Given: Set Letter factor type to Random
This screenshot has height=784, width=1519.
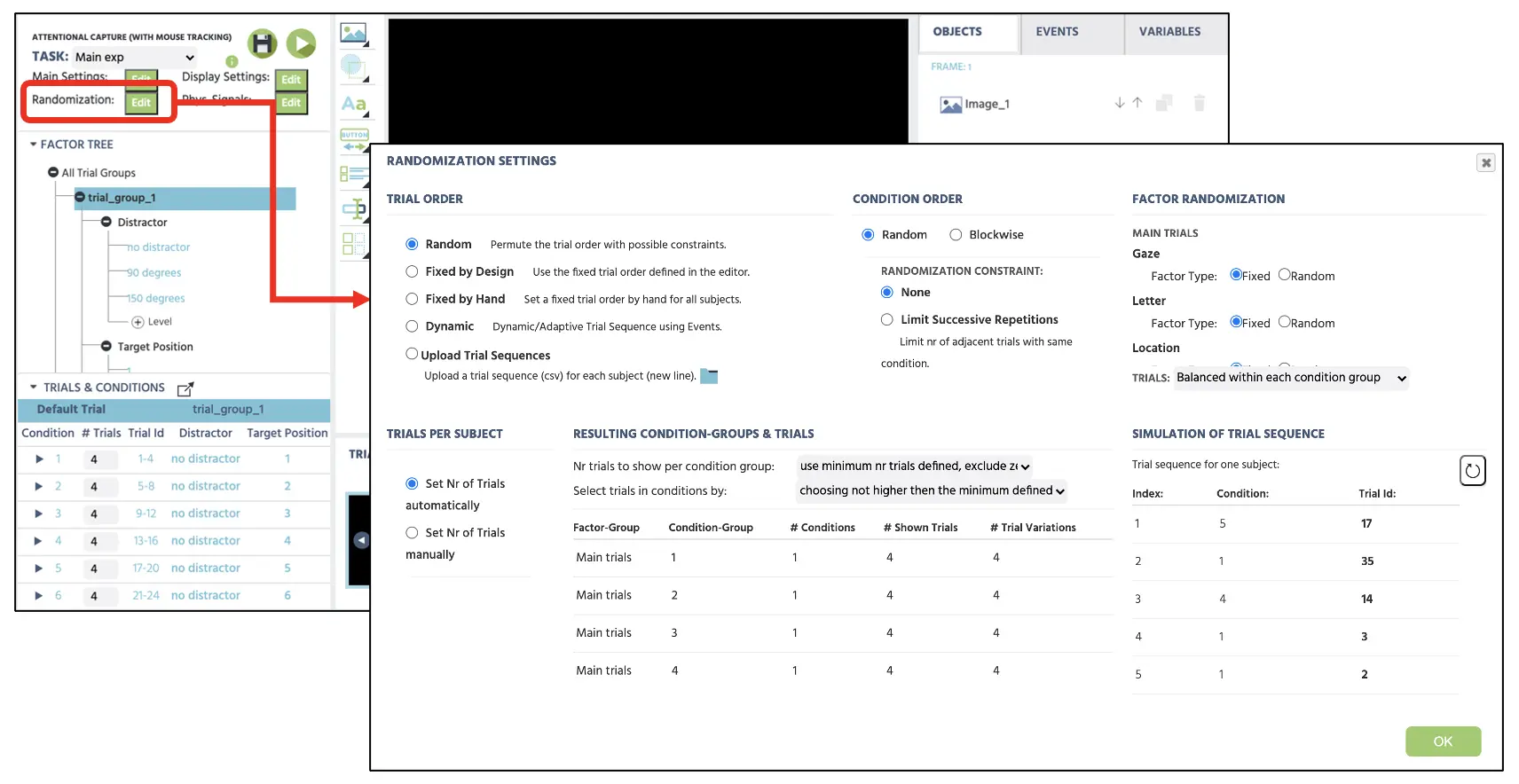Looking at the screenshot, I should pos(1284,322).
